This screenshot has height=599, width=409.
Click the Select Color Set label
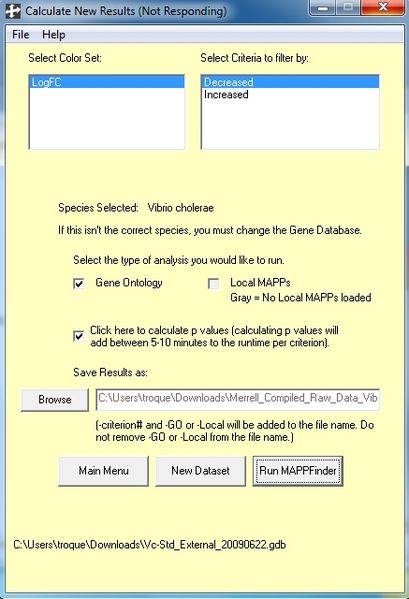[x=65, y=58]
